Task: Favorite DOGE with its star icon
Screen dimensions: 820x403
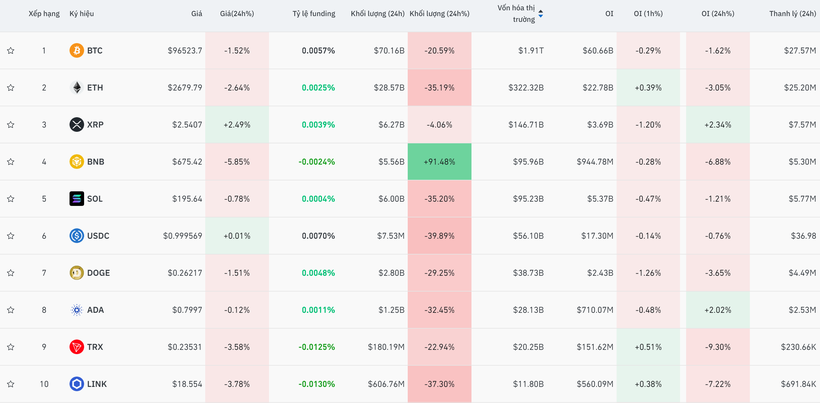Action: coord(10,273)
